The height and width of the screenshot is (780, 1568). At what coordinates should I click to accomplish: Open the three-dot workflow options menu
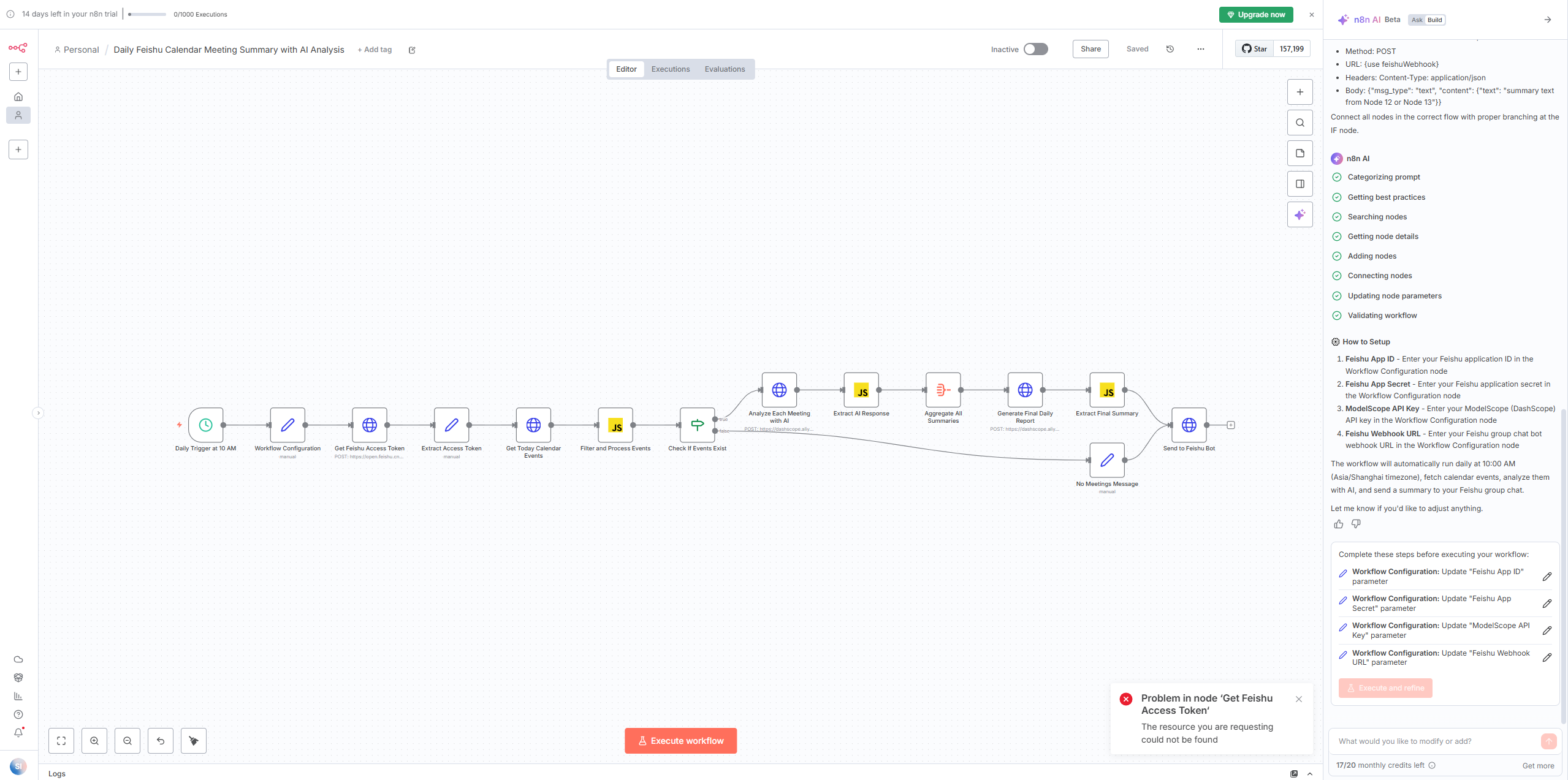[x=1200, y=49]
